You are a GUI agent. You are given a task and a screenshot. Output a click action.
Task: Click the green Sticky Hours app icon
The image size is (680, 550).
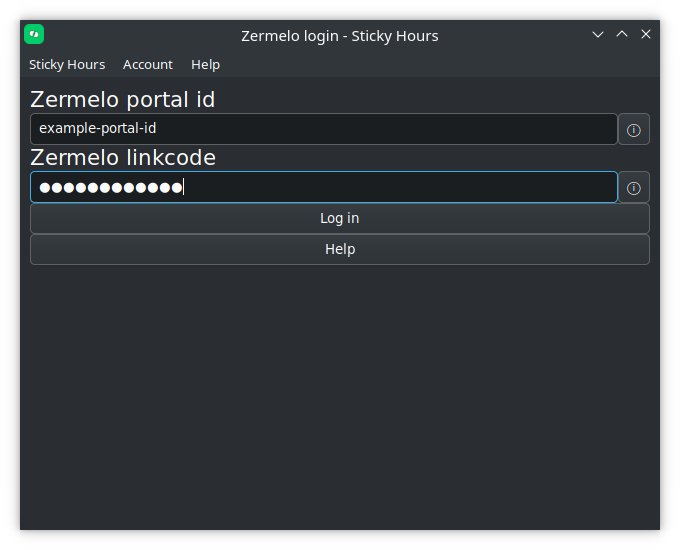[x=34, y=34]
